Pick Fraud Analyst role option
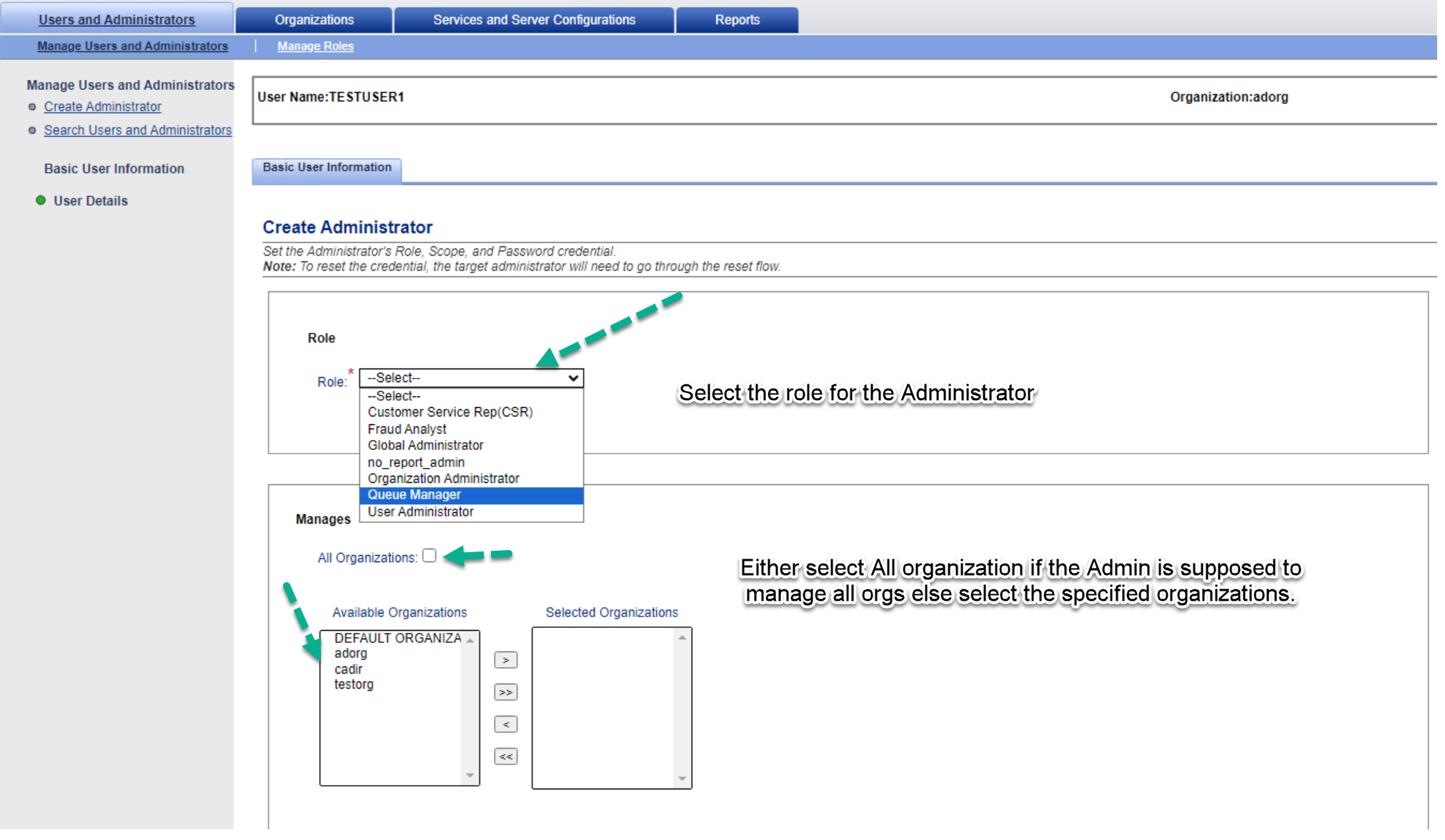The height and width of the screenshot is (840, 1445). [407, 429]
